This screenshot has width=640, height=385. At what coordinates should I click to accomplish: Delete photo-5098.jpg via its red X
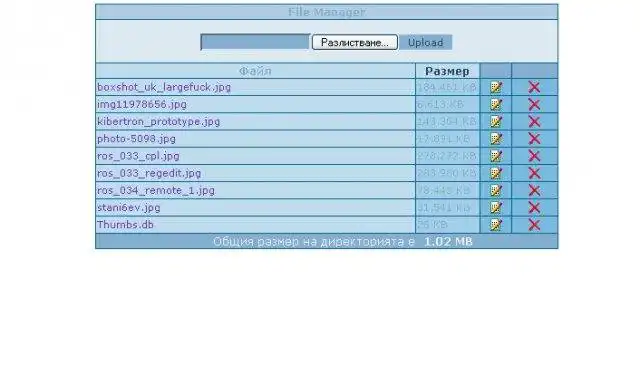(x=534, y=138)
